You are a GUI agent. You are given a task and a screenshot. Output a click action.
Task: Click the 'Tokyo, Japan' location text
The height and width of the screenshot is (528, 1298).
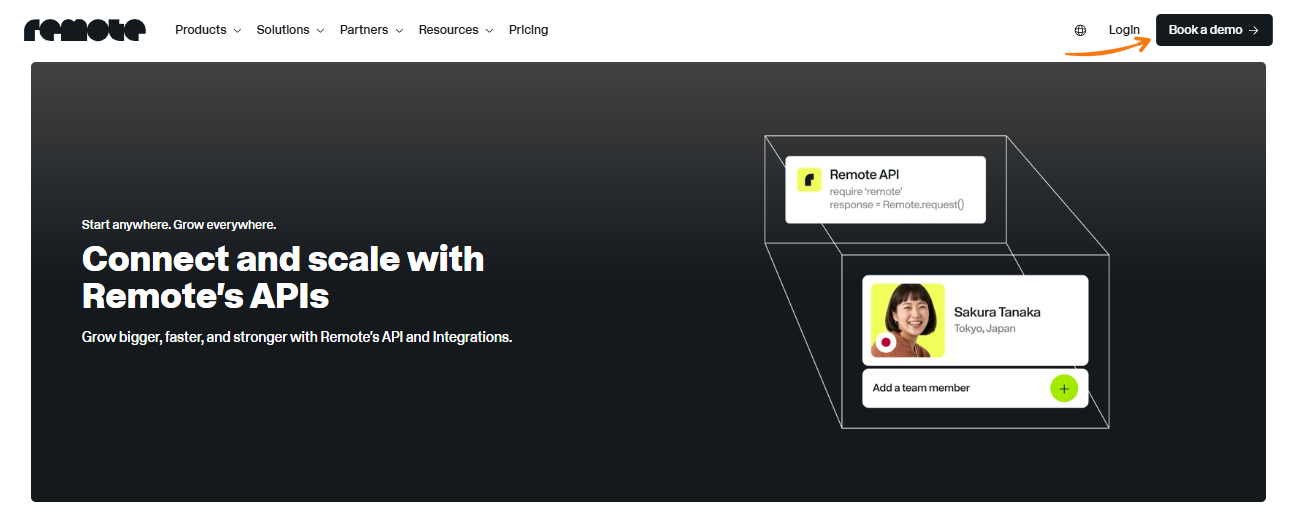984,329
